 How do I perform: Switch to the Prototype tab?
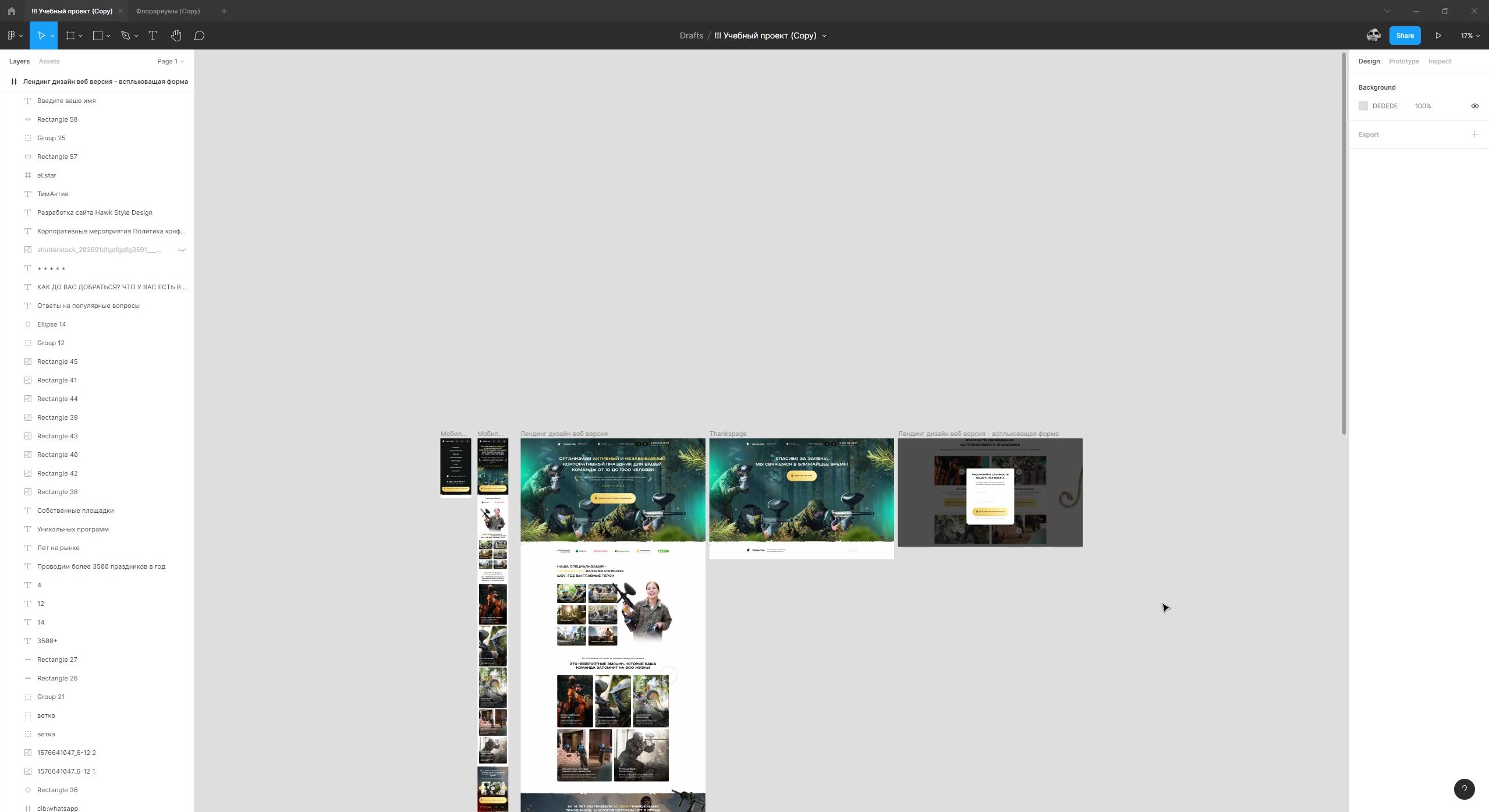coord(1404,61)
